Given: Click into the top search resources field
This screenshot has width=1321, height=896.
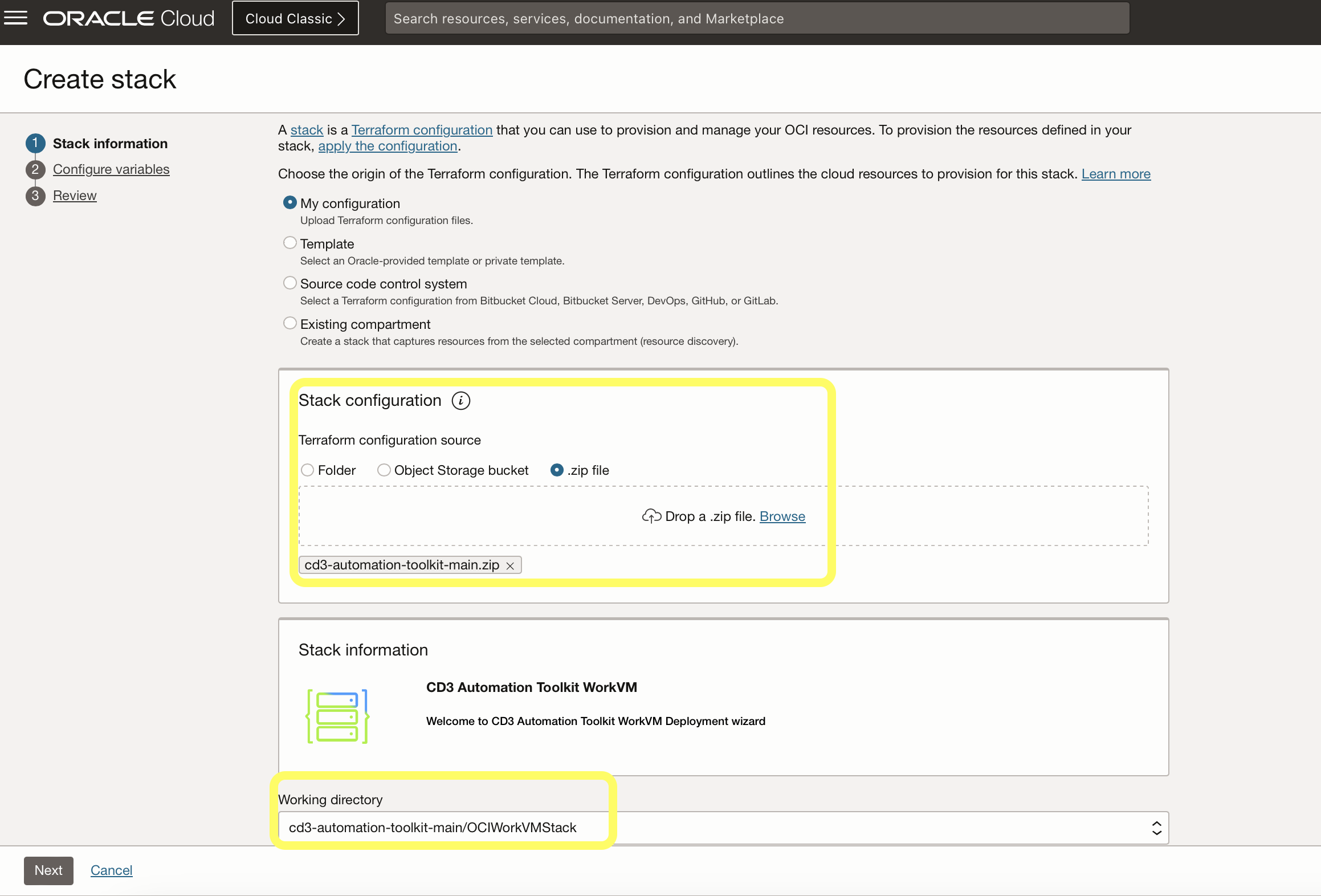Looking at the screenshot, I should point(757,18).
